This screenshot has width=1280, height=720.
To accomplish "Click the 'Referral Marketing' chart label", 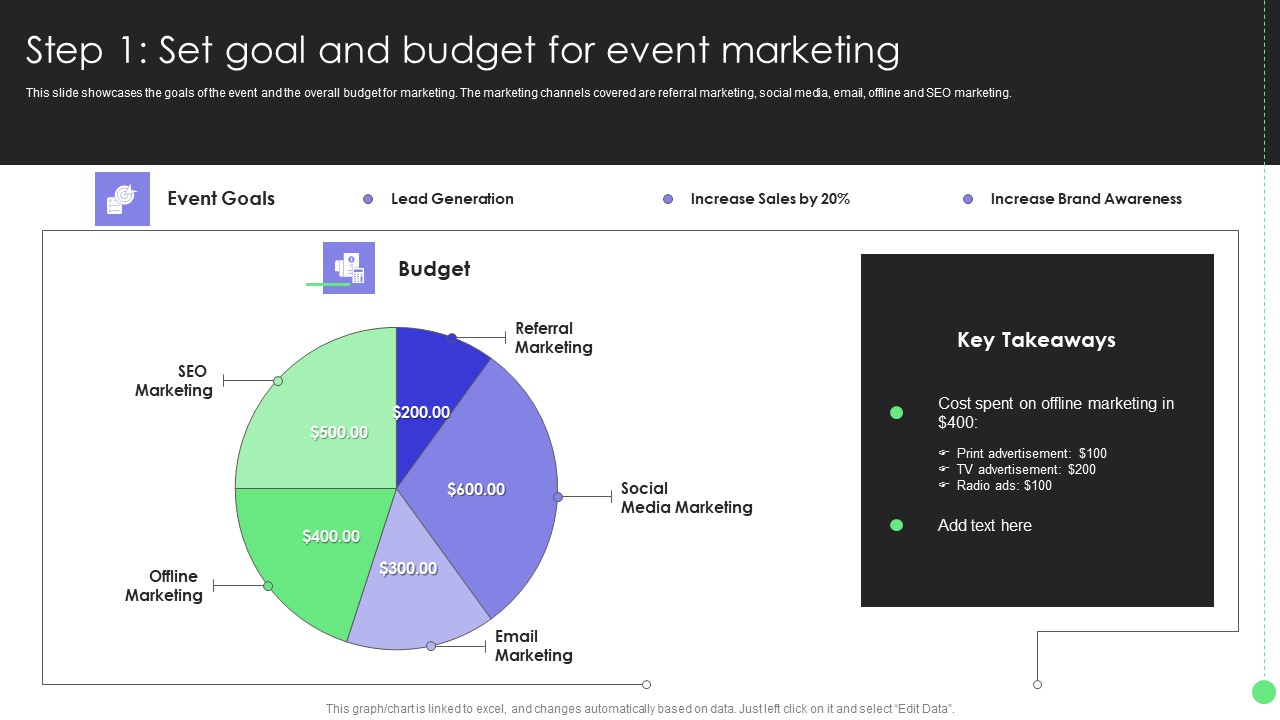I will [554, 338].
